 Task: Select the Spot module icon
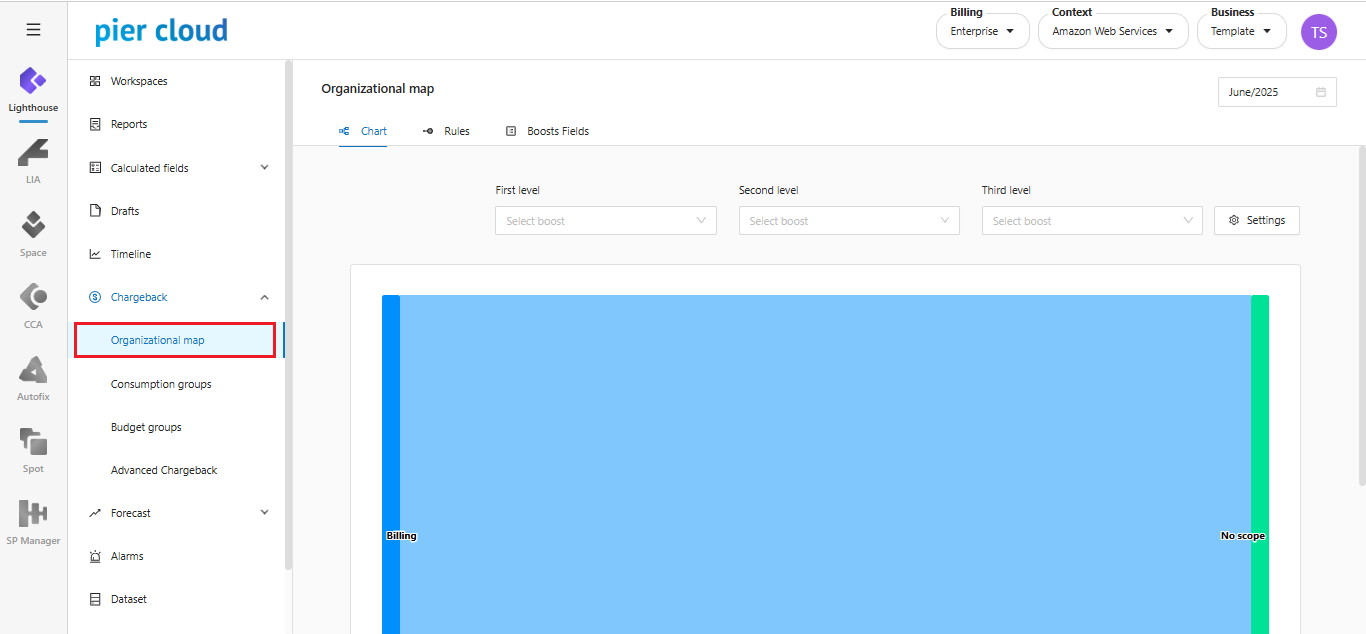pyautogui.click(x=33, y=441)
